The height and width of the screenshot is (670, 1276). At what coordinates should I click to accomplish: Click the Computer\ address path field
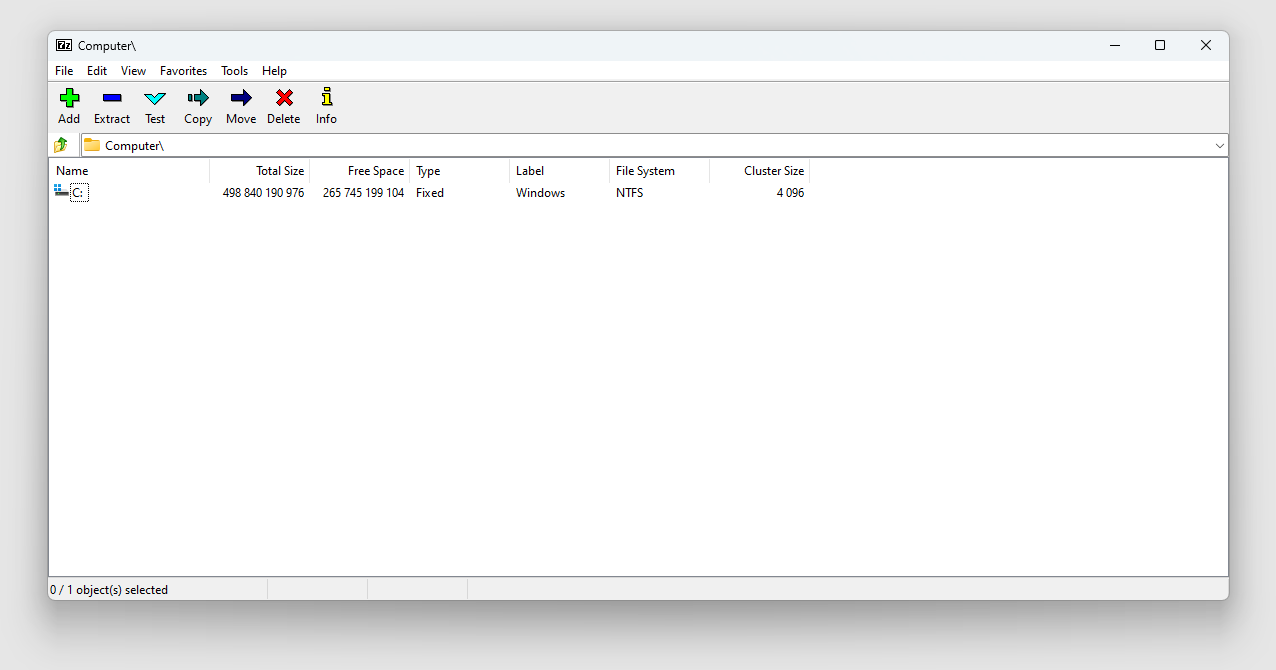pyautogui.click(x=655, y=146)
